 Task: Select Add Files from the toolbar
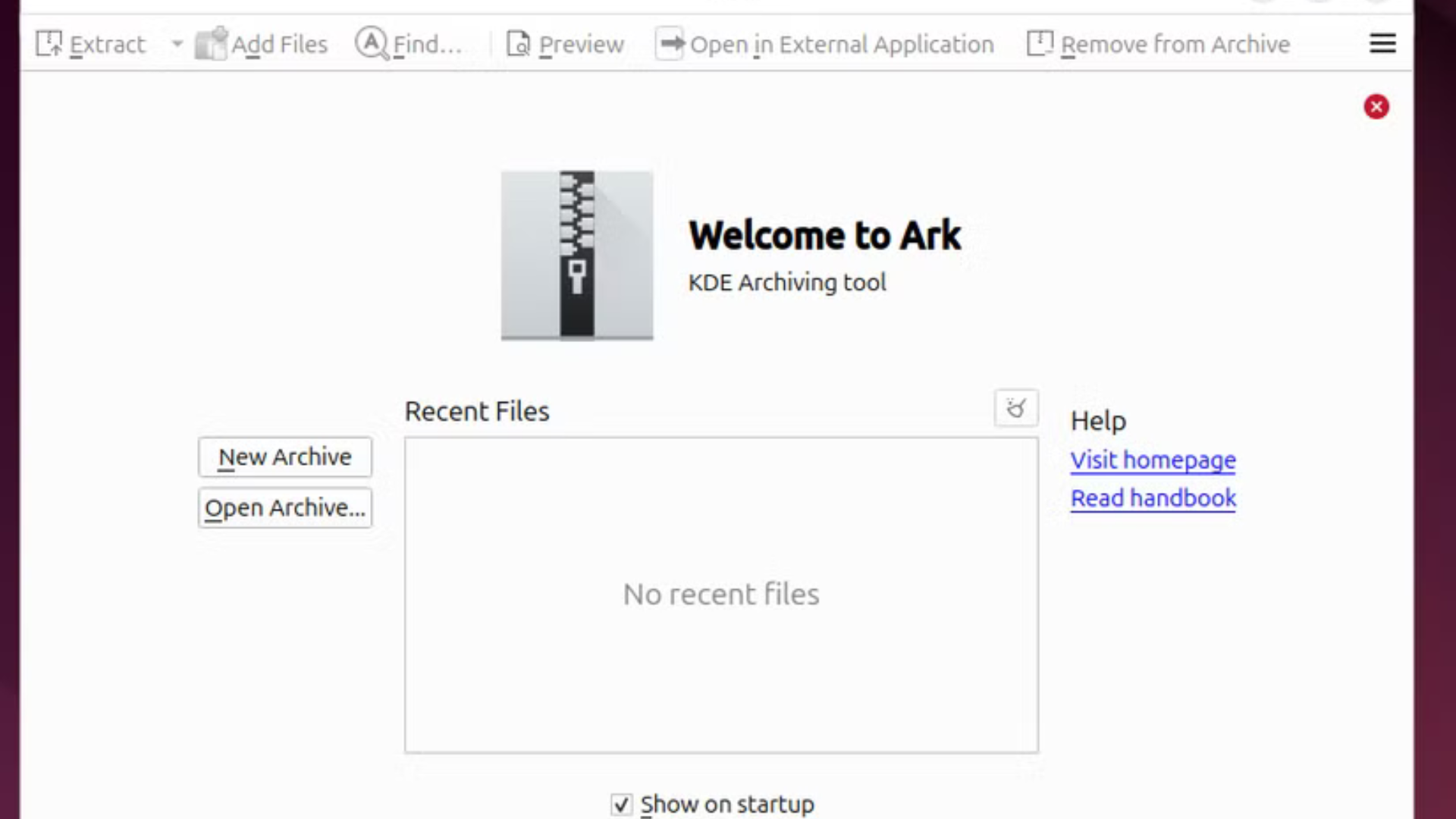[x=262, y=43]
